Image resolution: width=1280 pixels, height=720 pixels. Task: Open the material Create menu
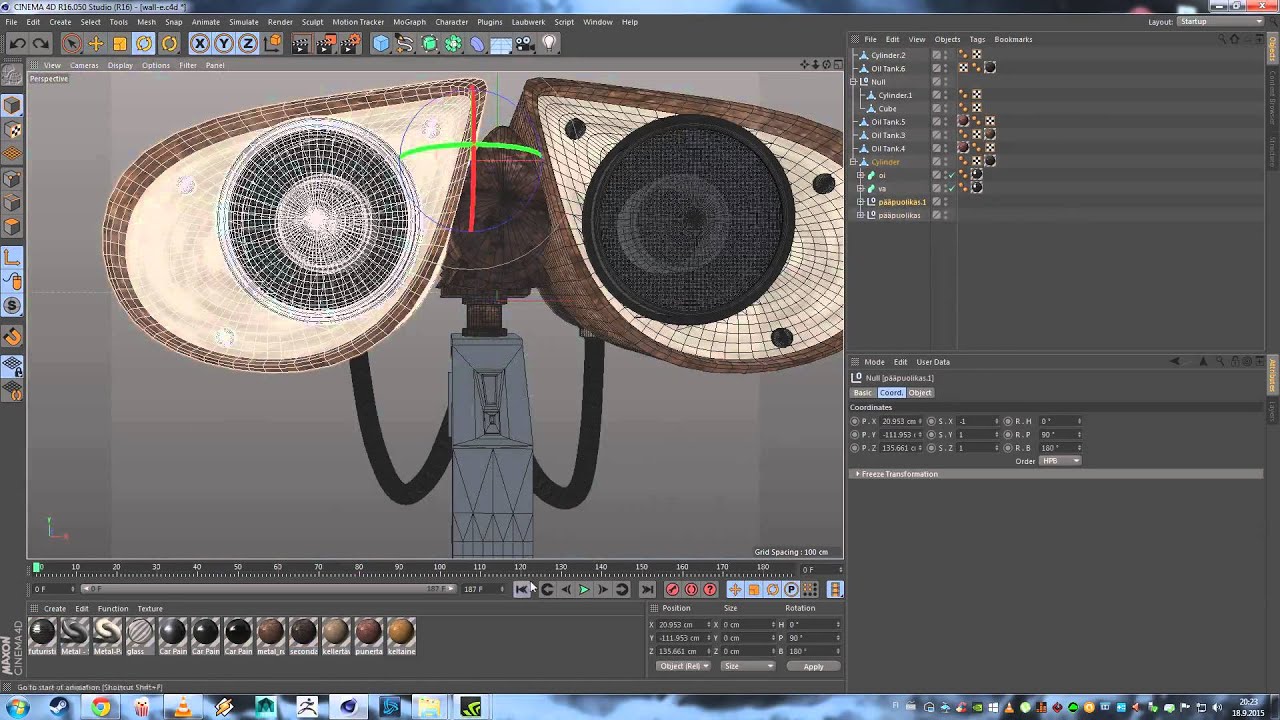(x=55, y=609)
